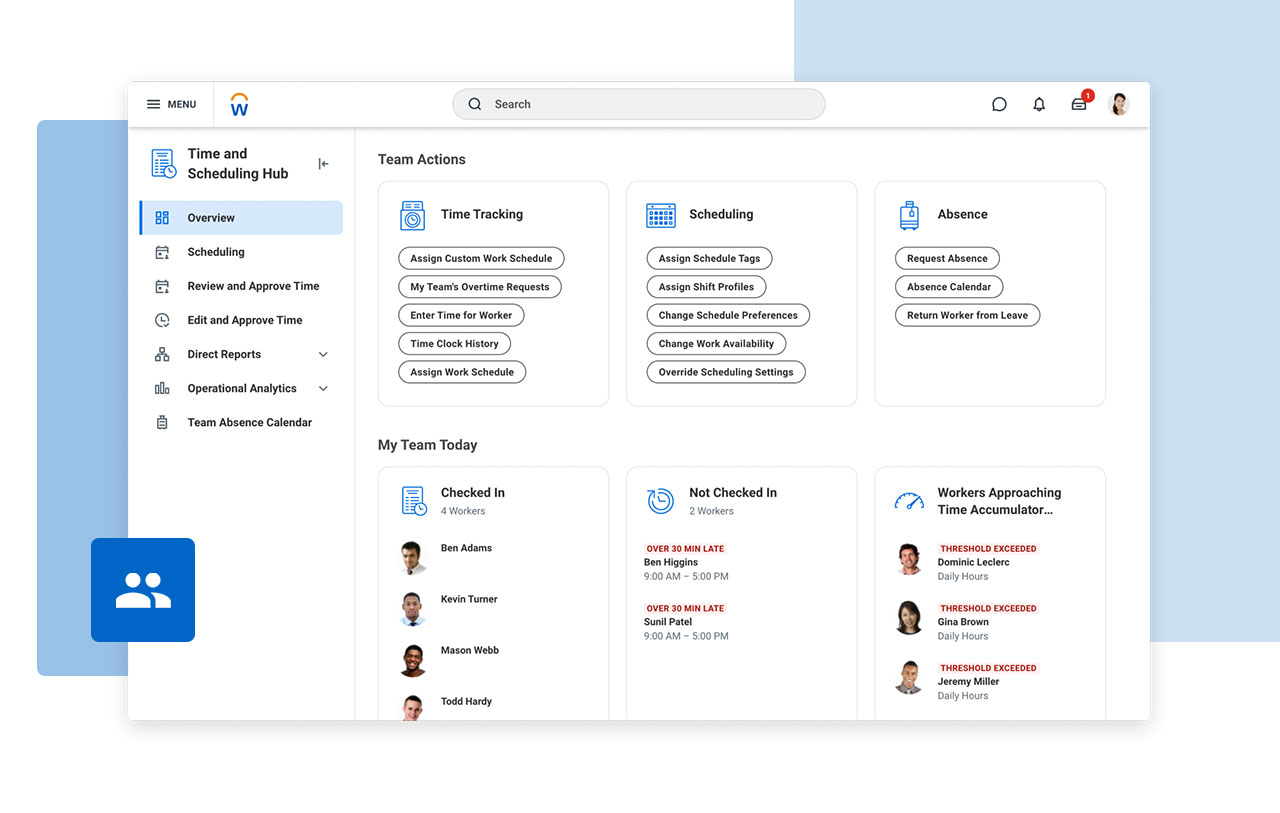This screenshot has width=1280, height=813.
Task: Open Team Absence Calendar in sidebar
Action: [249, 422]
